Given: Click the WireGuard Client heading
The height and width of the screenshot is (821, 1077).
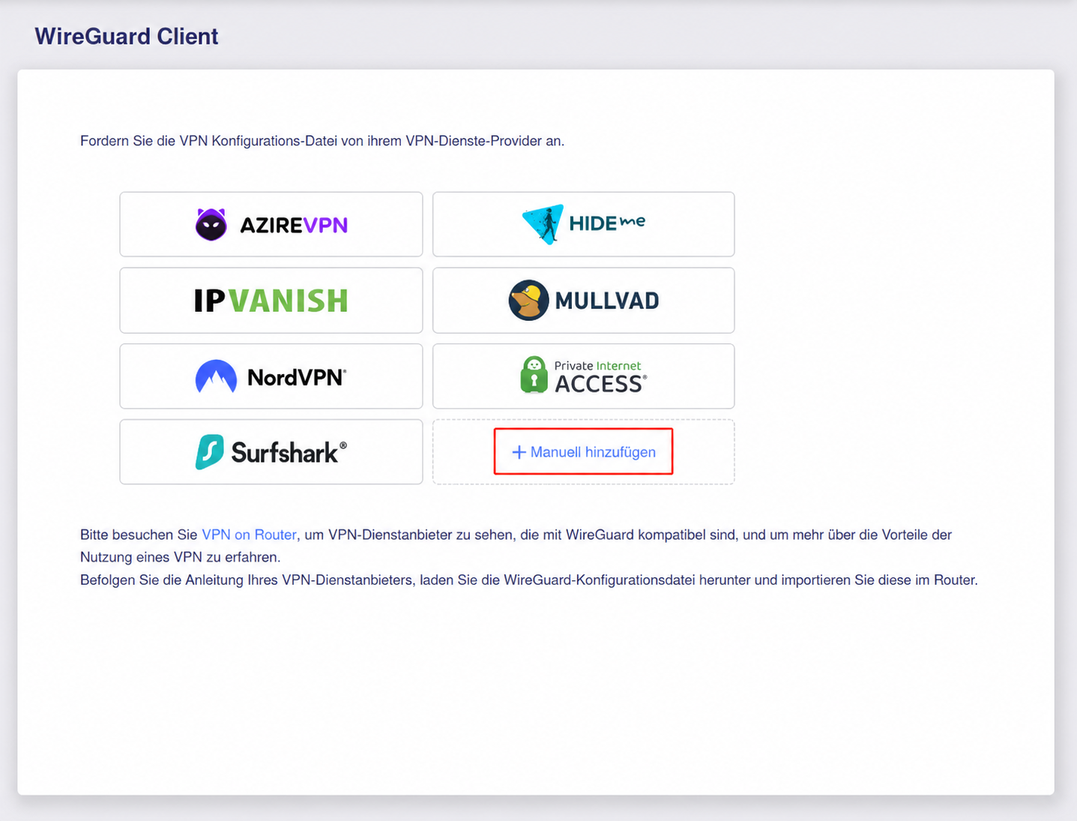Looking at the screenshot, I should tap(126, 36).
